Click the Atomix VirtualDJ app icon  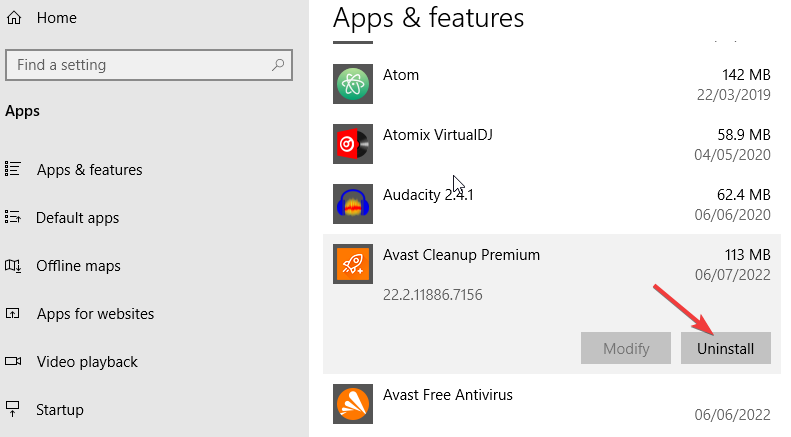[x=352, y=144]
